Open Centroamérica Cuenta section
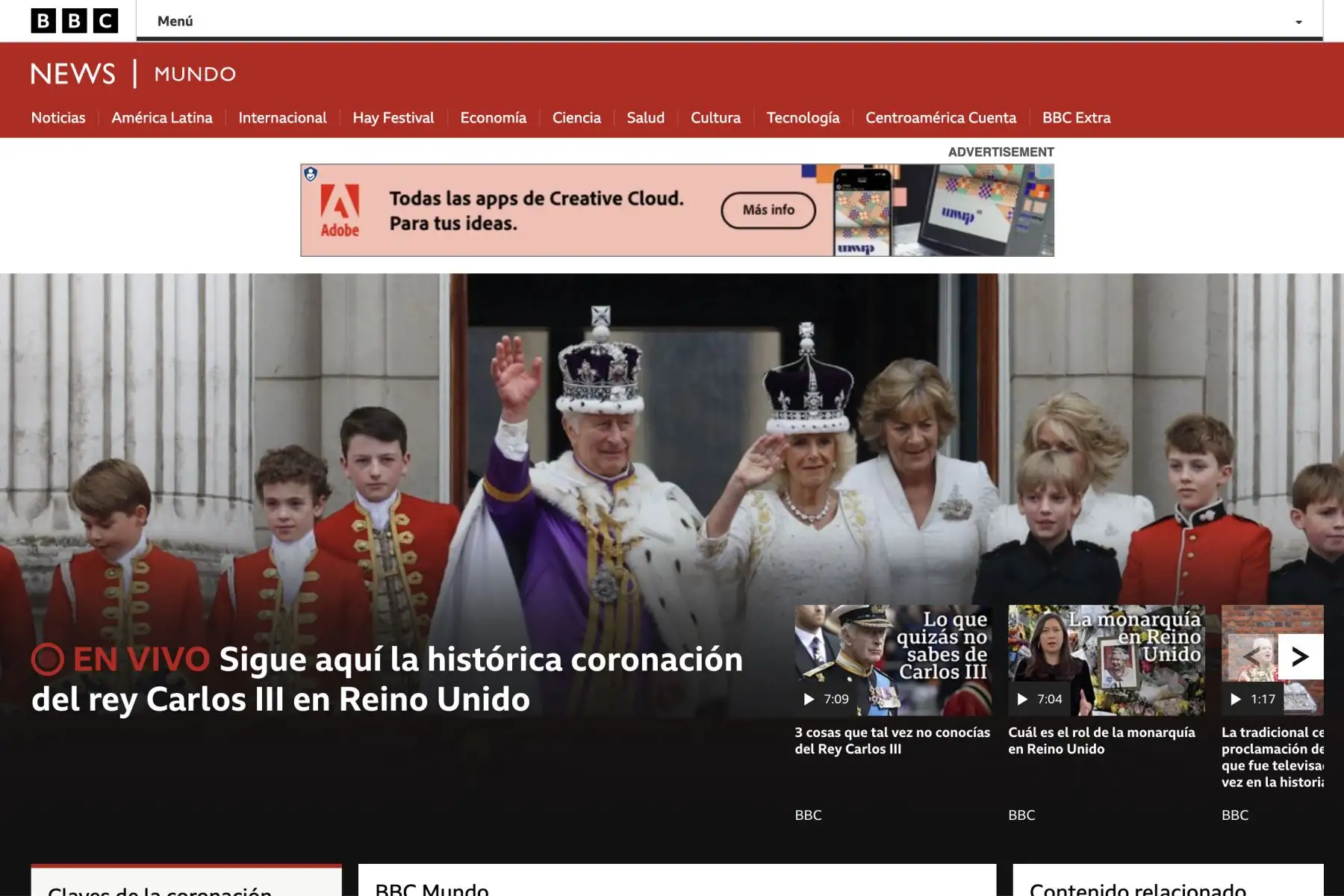This screenshot has height=896, width=1344. point(941,117)
